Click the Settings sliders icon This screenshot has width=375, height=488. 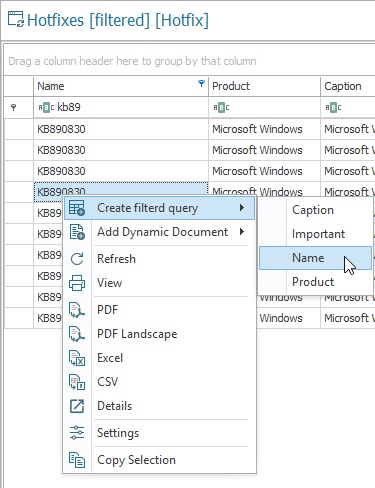click(x=77, y=433)
